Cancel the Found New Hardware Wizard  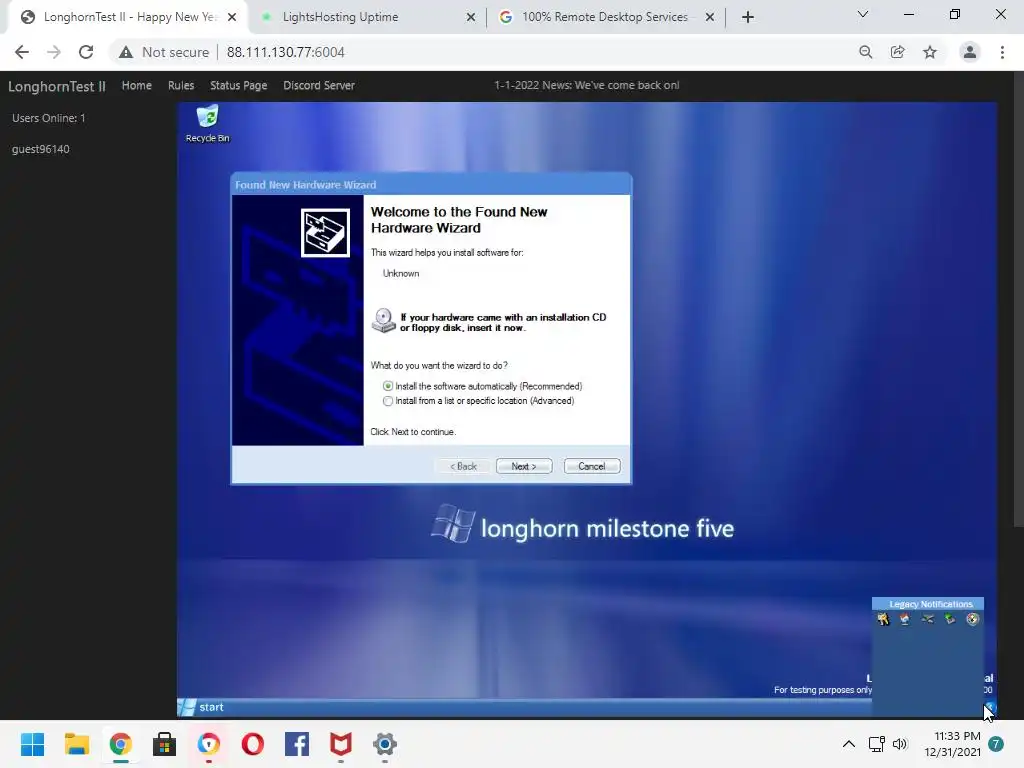[x=592, y=466]
